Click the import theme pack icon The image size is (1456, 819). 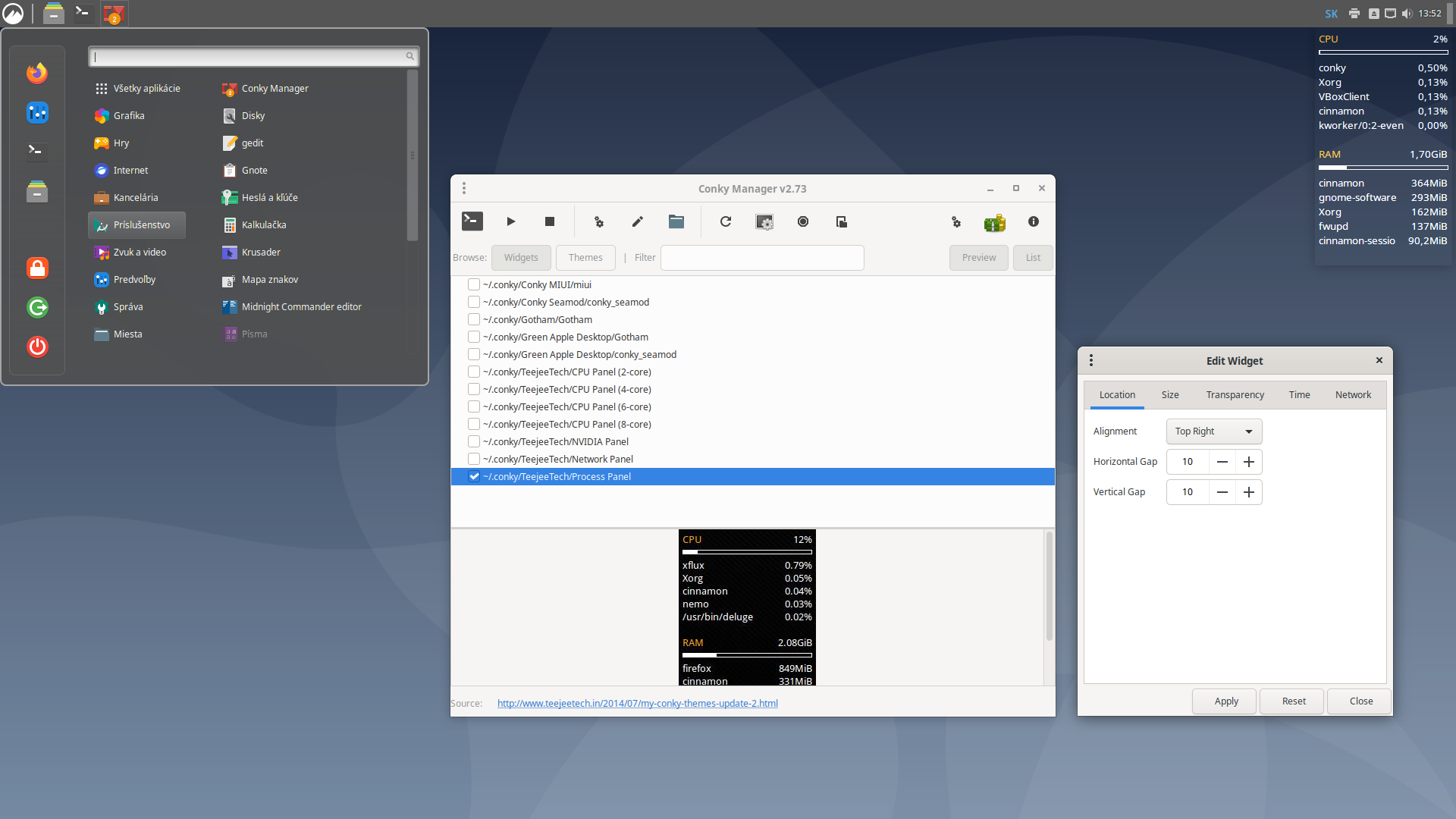[842, 221]
